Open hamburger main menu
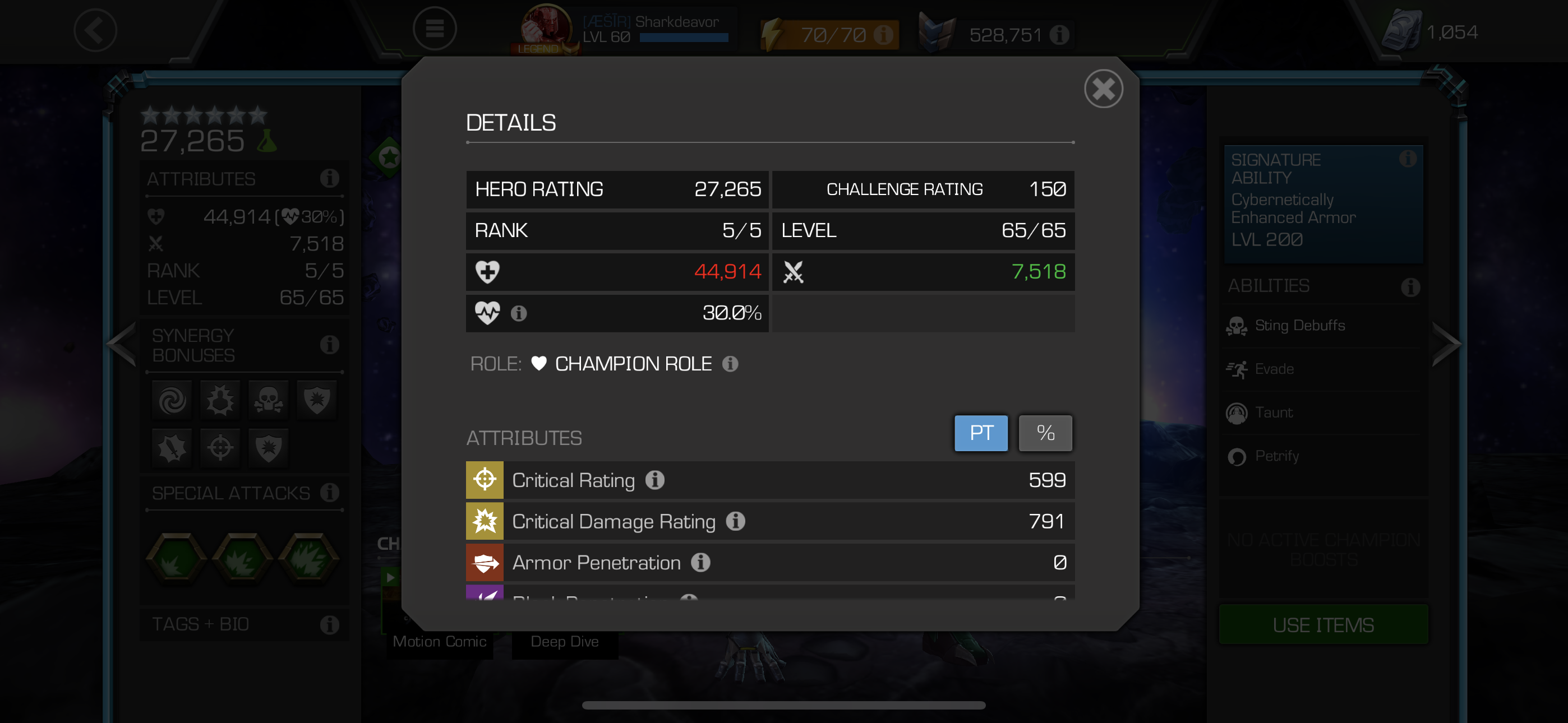The image size is (1568, 723). coord(434,29)
